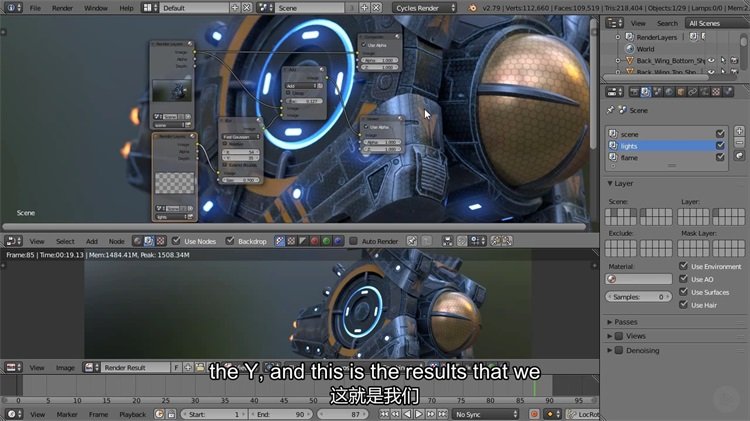Disable the 'flame' render layer checkbox
Screen dimensions: 750x421
[720, 157]
